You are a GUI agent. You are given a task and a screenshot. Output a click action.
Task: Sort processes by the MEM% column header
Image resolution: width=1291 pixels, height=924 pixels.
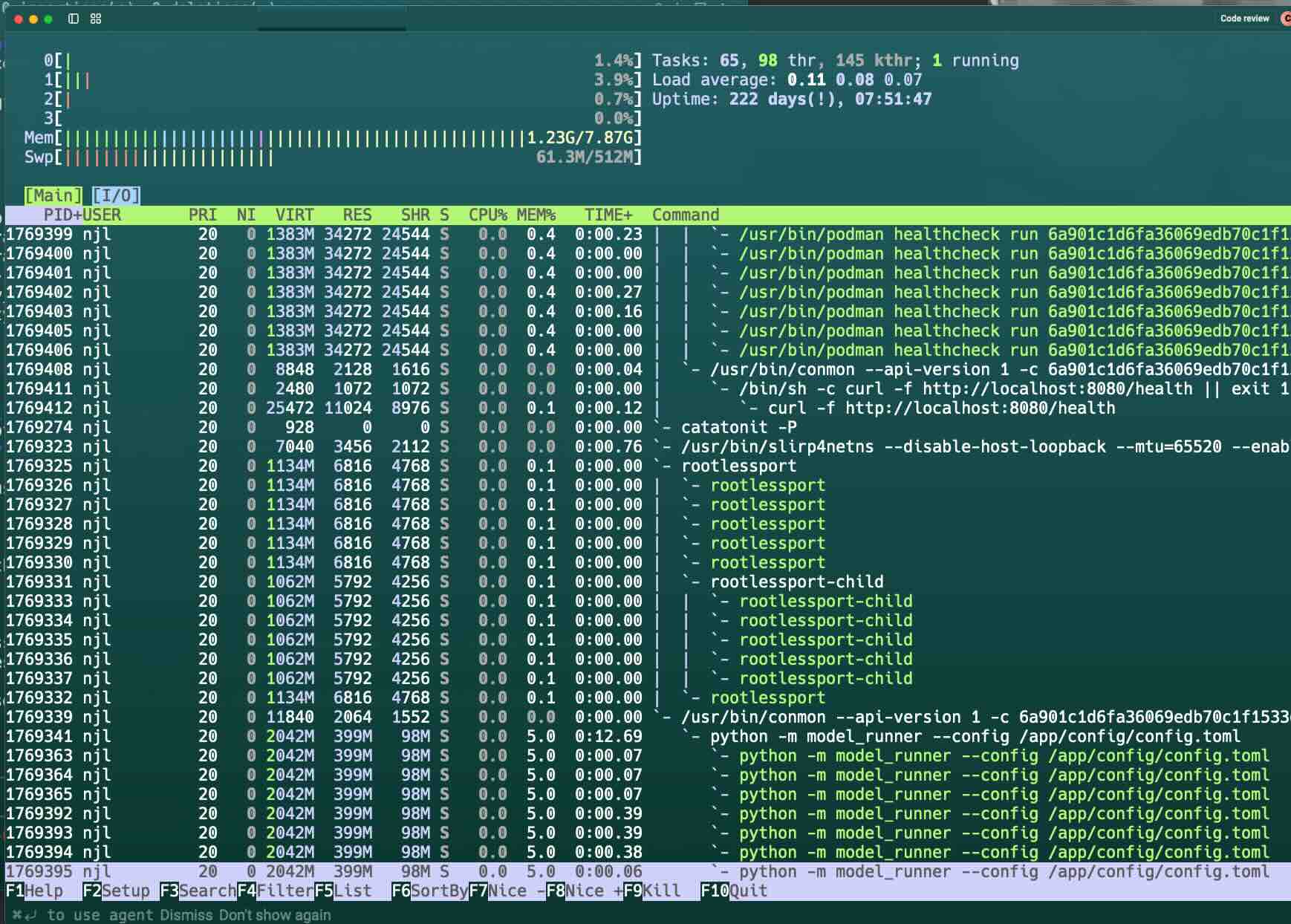[x=536, y=215]
